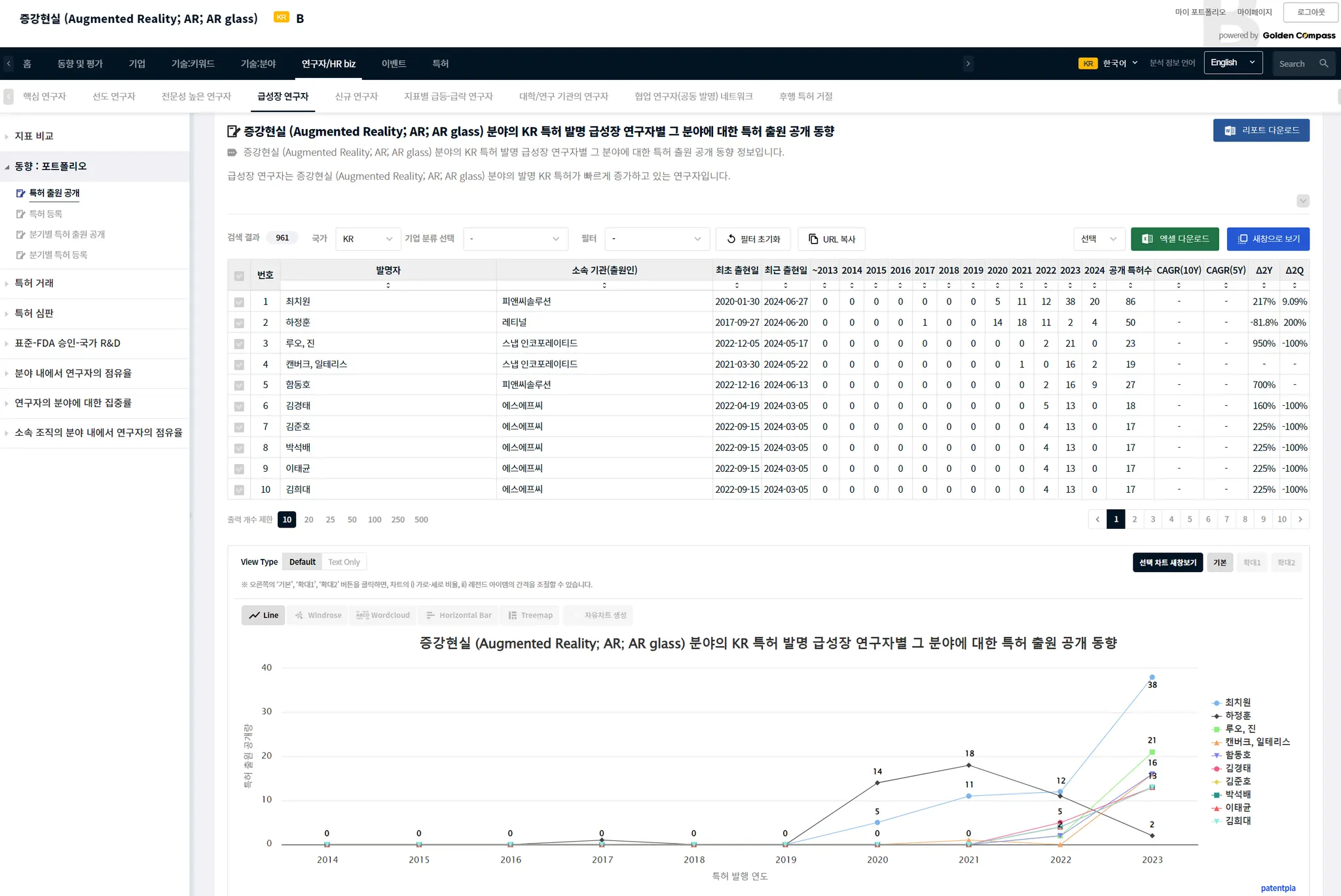
Task: Click the new window view icon
Action: [1242, 239]
